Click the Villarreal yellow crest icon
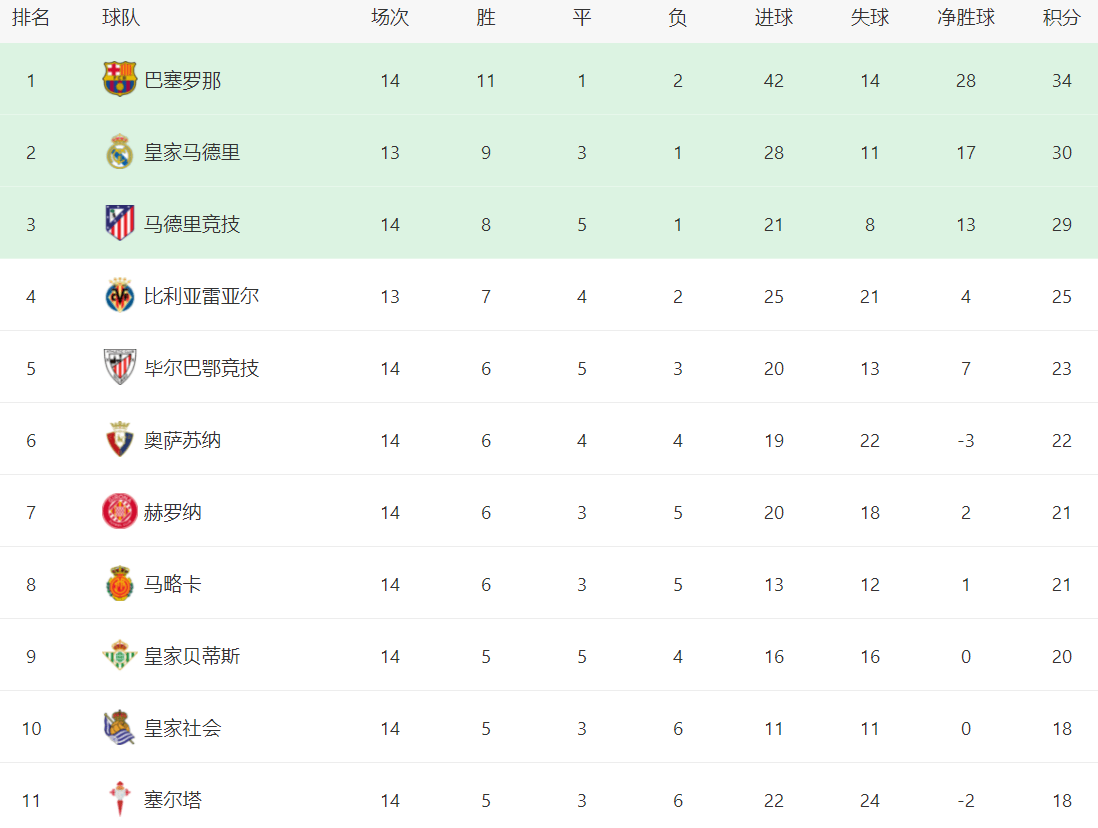The width and height of the screenshot is (1098, 828). (x=120, y=296)
